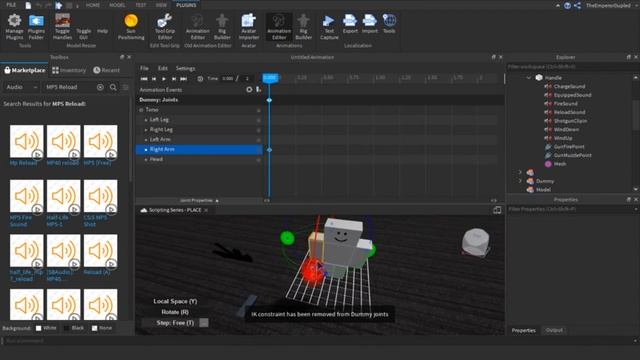Preview the MP40 reload audio
Viewport: 640px width, 360px height.
tap(74, 154)
